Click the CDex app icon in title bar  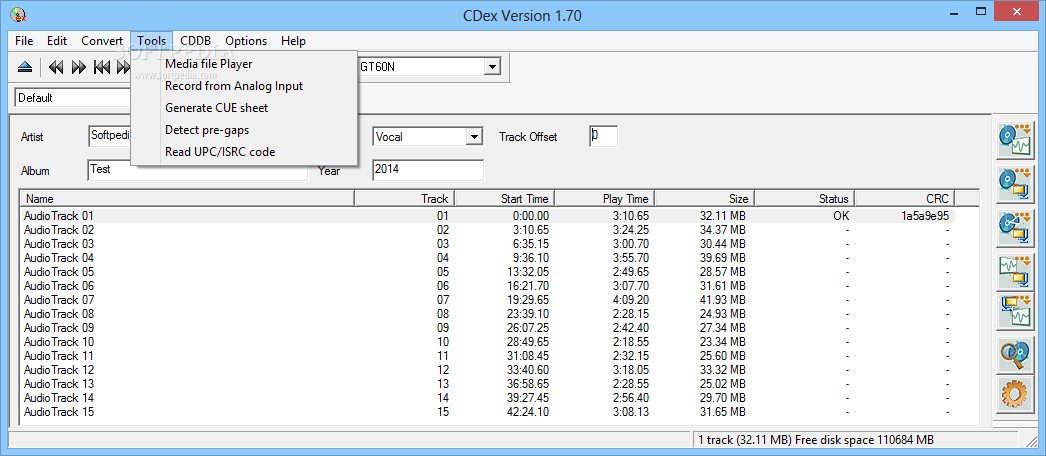click(19, 14)
